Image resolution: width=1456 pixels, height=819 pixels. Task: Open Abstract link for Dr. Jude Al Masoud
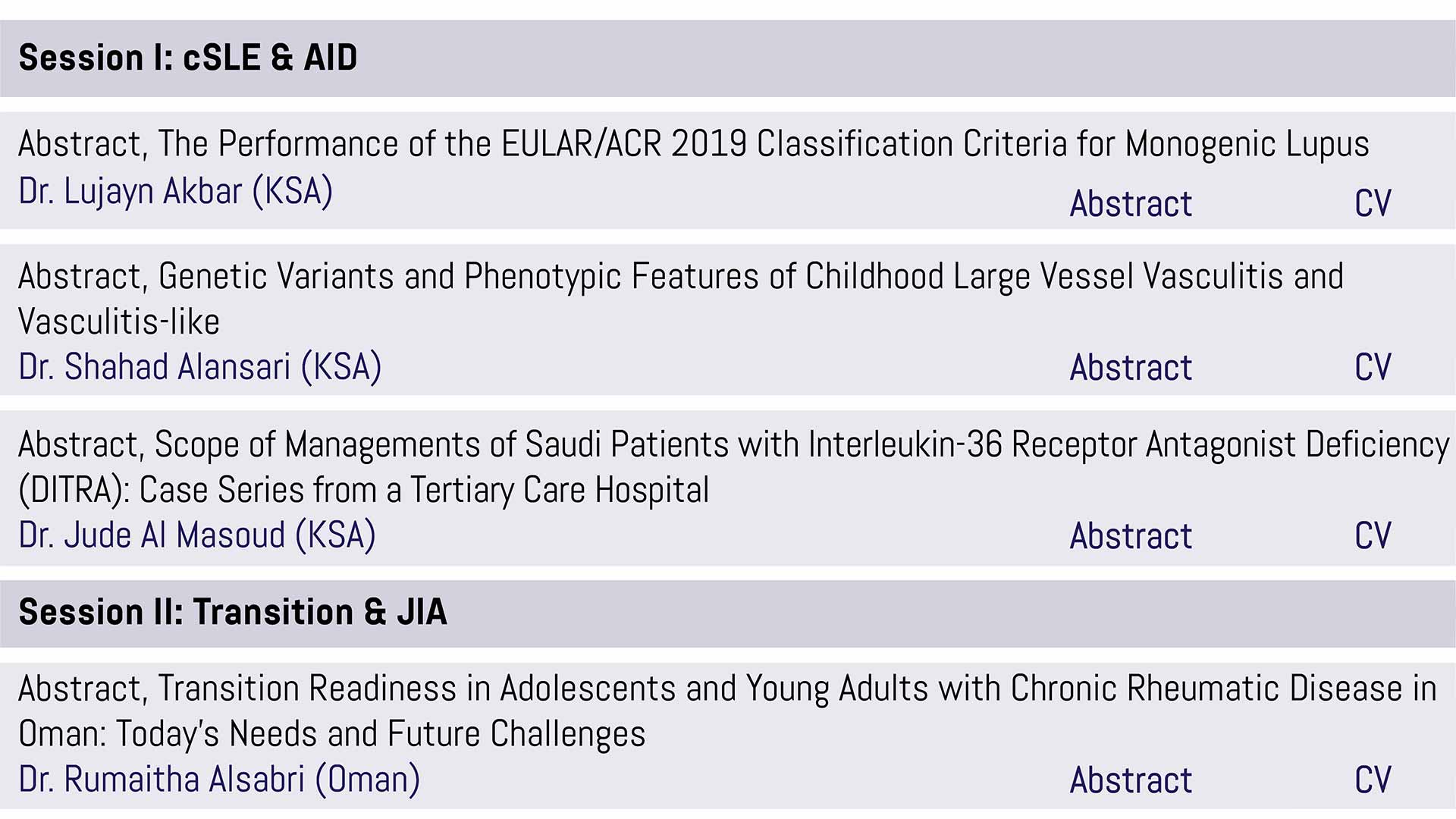(x=1131, y=535)
